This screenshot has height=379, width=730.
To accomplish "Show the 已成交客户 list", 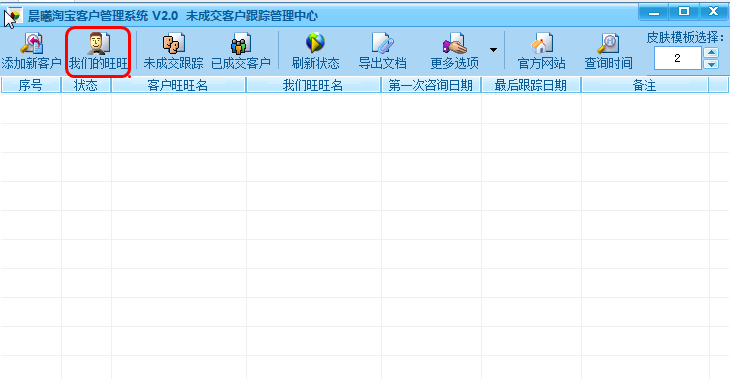I will pos(241,51).
